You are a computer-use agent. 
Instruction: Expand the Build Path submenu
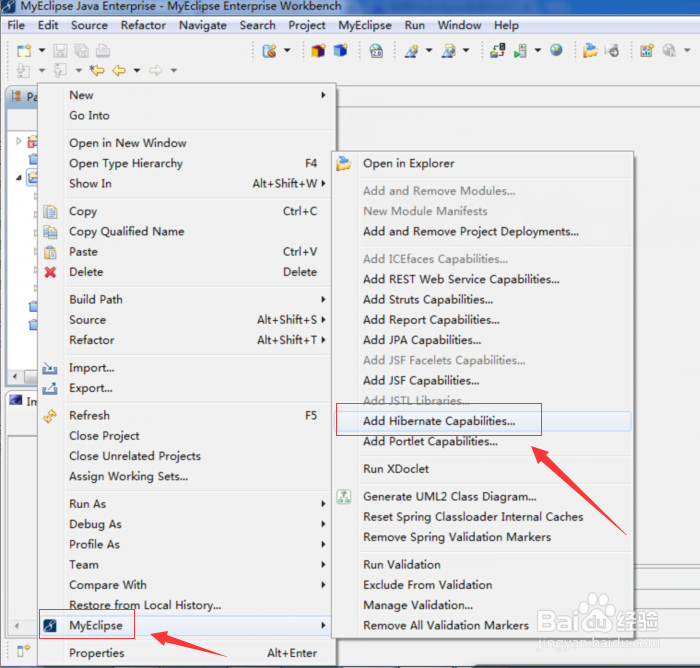[198, 300]
